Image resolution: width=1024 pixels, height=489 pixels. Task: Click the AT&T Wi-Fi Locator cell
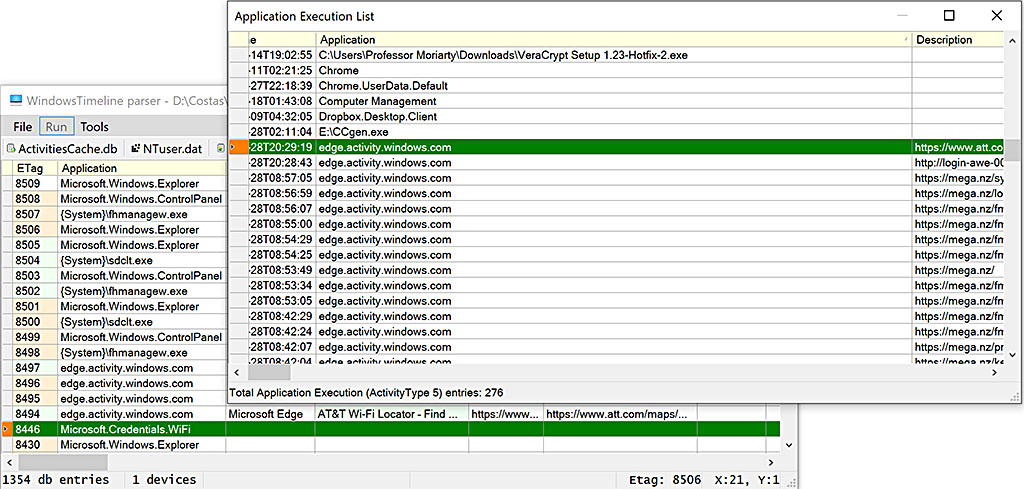tap(392, 414)
